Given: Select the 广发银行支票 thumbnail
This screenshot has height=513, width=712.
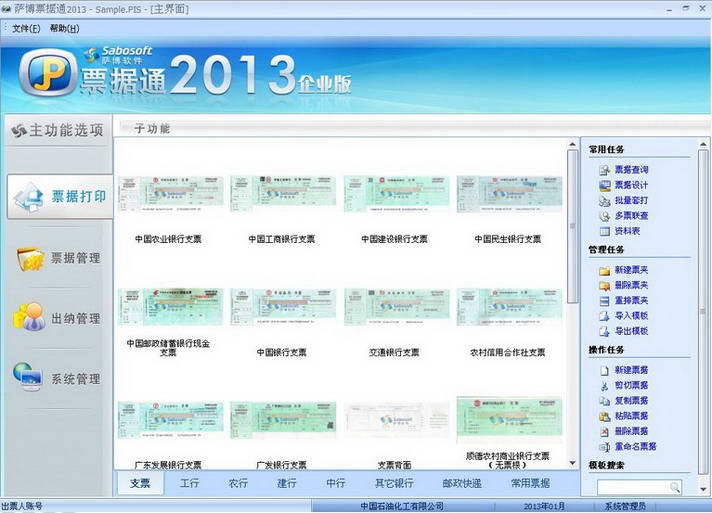Looking at the screenshot, I should point(283,420).
